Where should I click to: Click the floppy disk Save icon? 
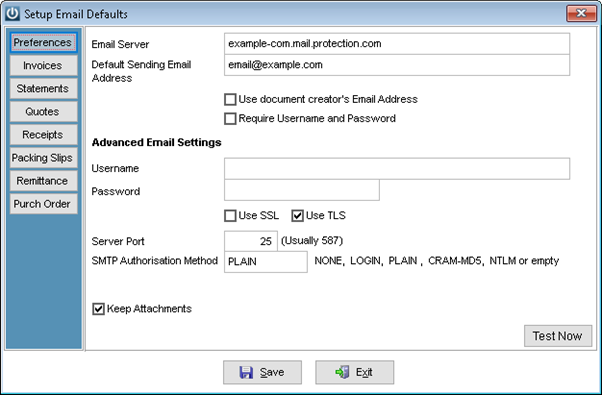tap(246, 372)
